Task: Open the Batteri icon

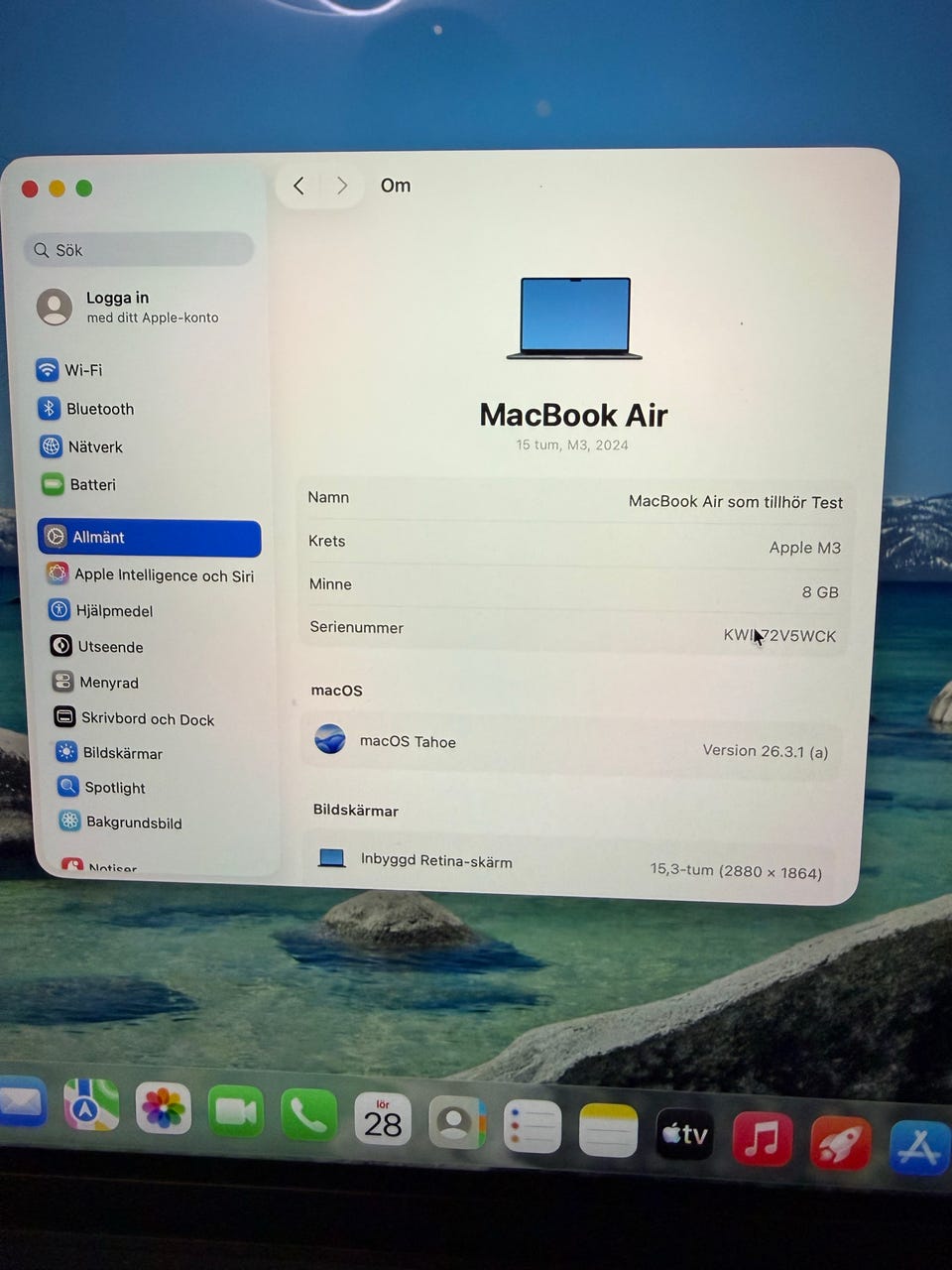Action: pos(53,484)
